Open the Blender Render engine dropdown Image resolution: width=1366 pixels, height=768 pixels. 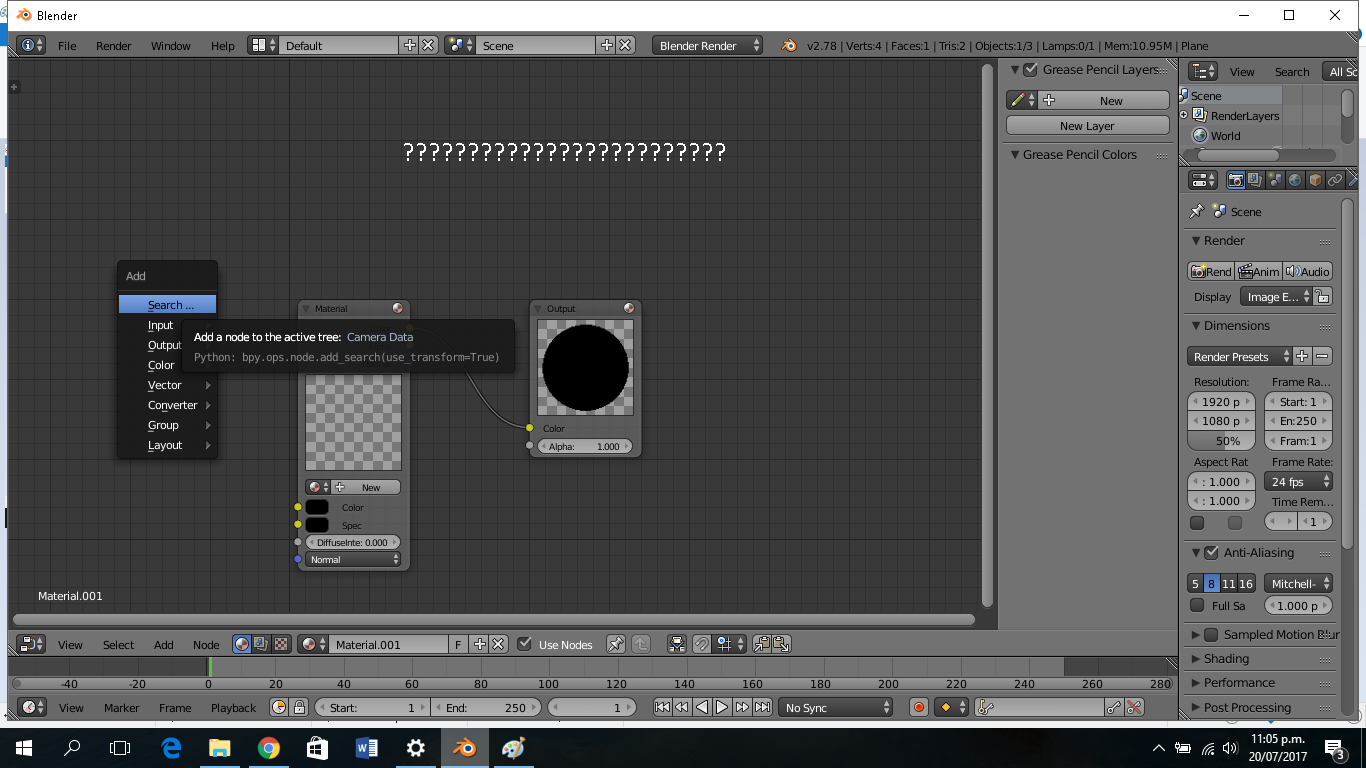(x=707, y=46)
